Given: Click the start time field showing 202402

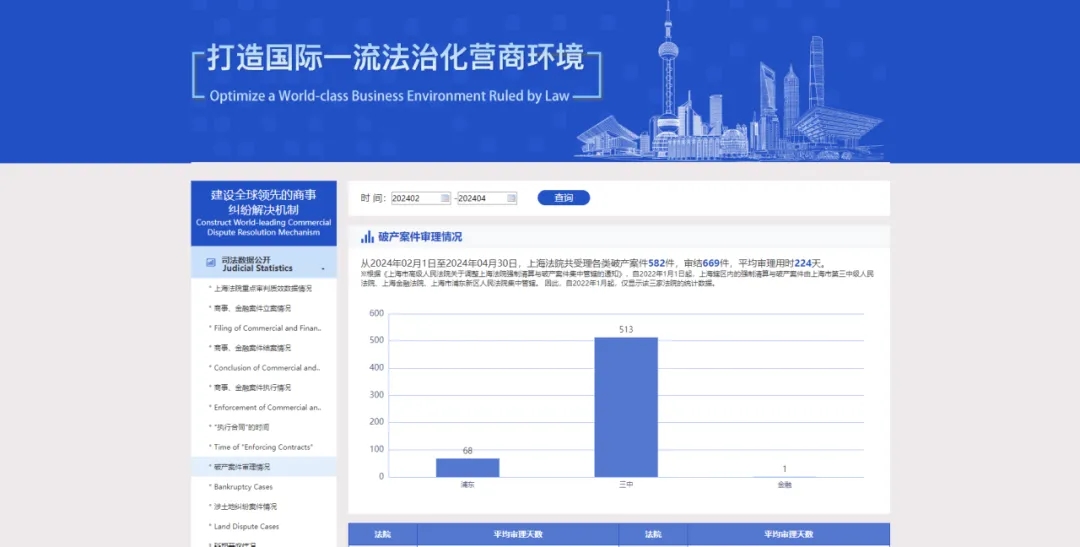Looking at the screenshot, I should coord(416,198).
